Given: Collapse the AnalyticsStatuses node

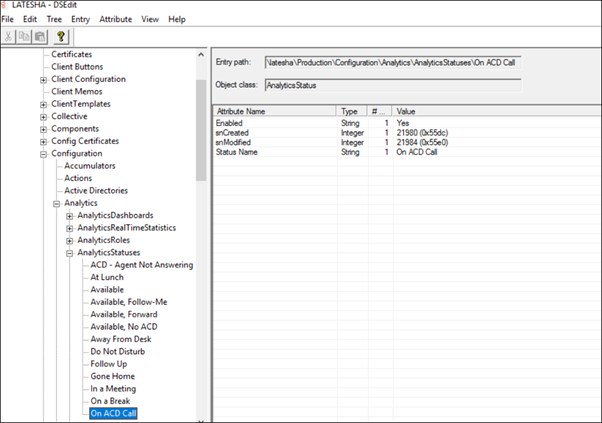Looking at the screenshot, I should point(69,253).
